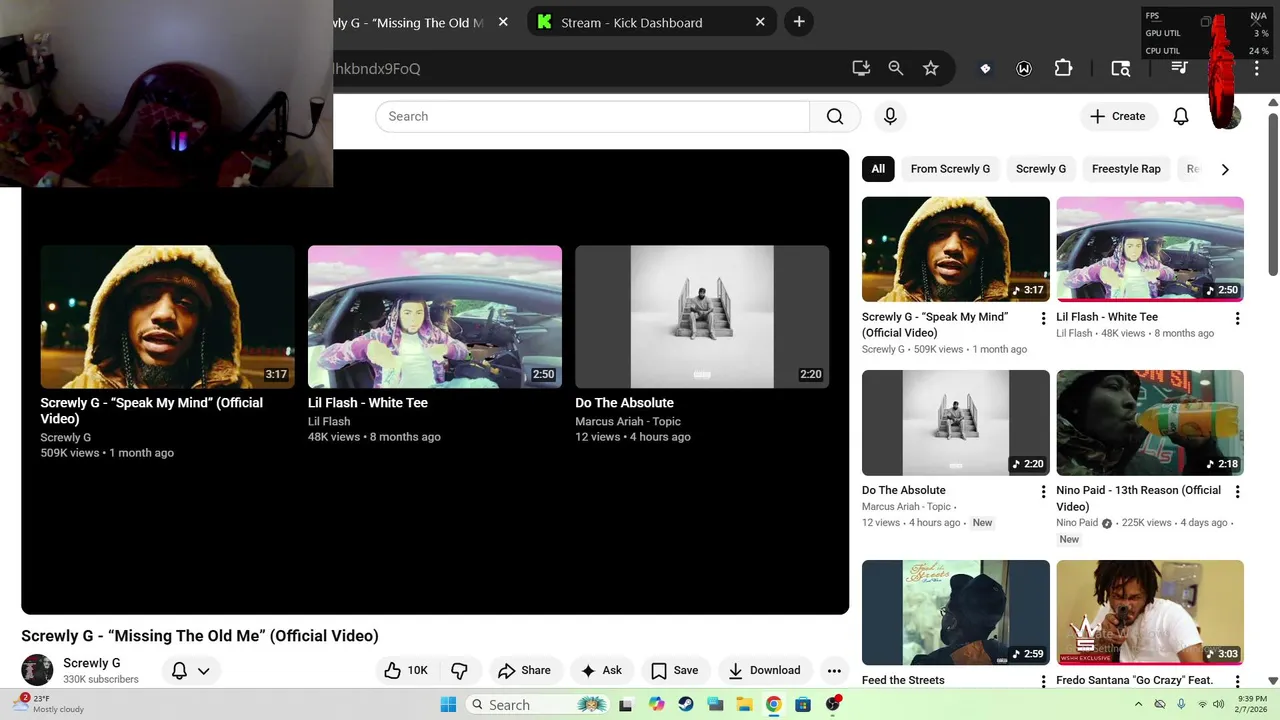The width and height of the screenshot is (1280, 720).
Task: Open Steam from taskbar
Action: click(x=686, y=704)
